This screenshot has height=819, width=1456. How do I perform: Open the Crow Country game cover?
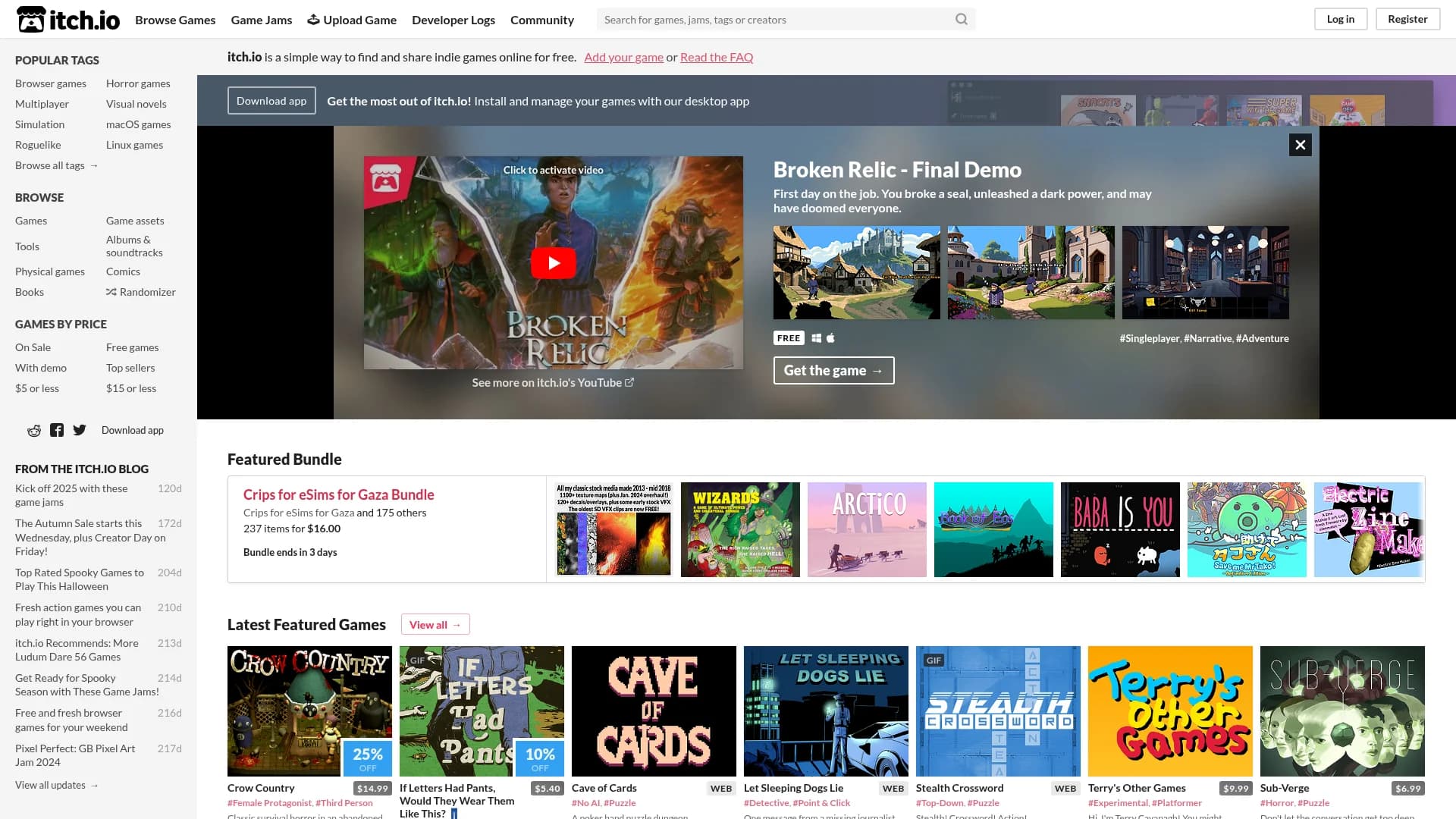[x=309, y=711]
